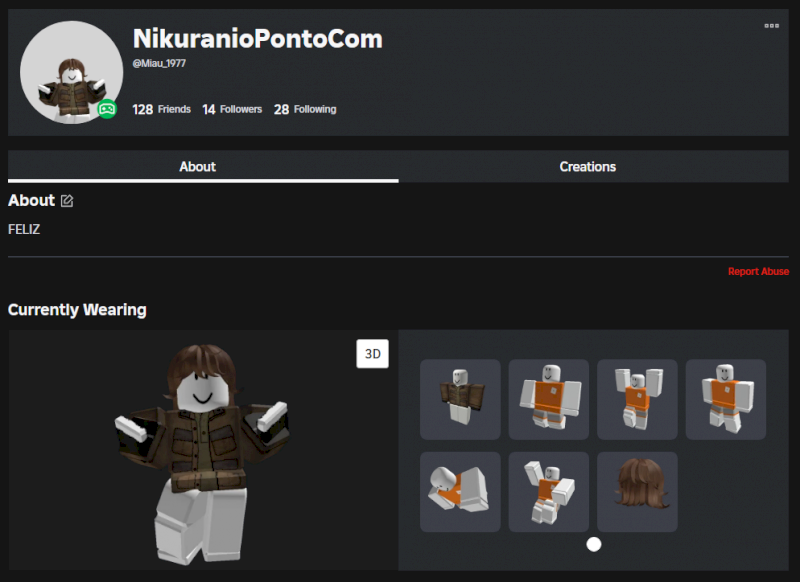Open the brown hair accessory item
This screenshot has width=800, height=582.
point(637,492)
